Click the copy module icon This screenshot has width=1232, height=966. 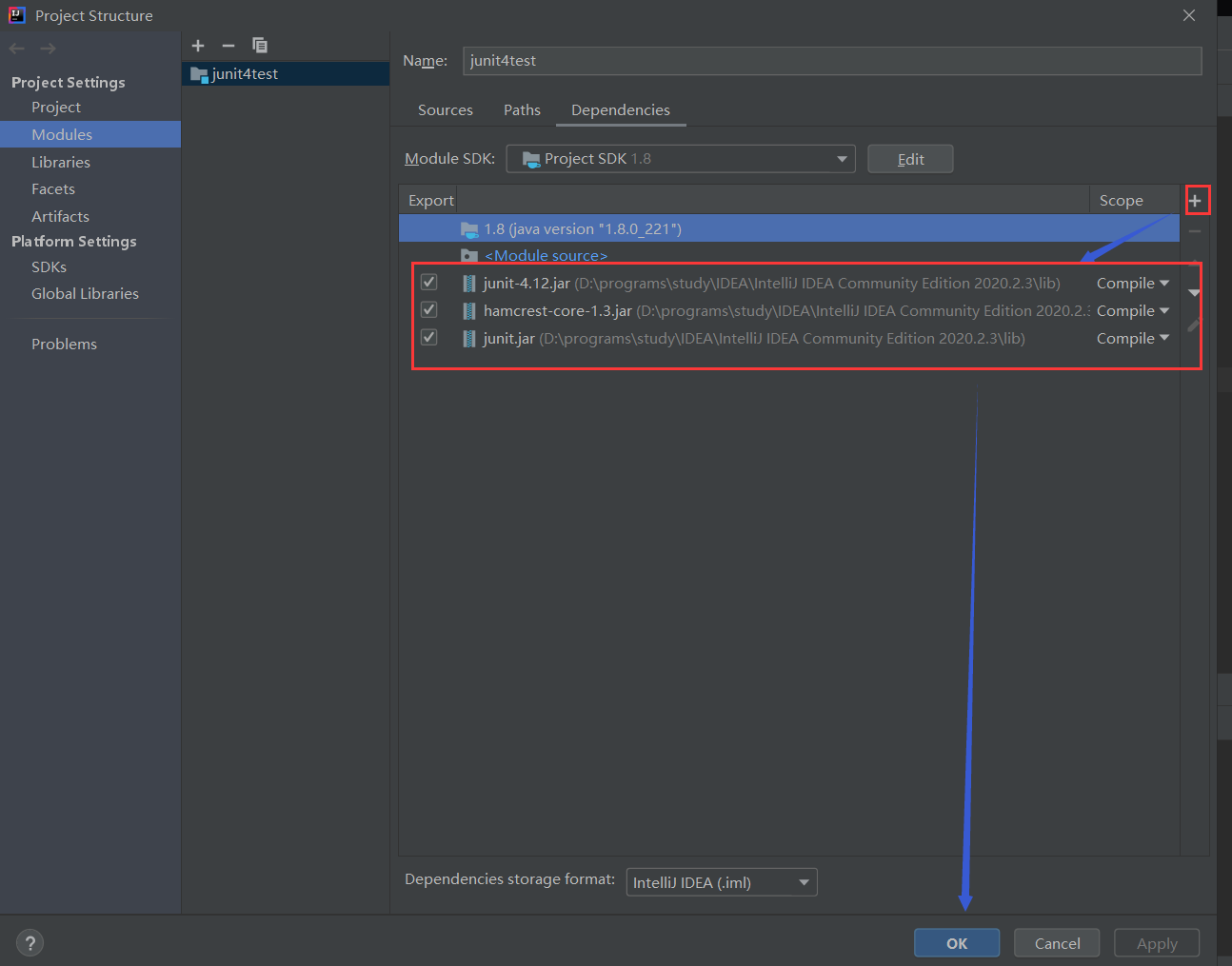point(259,46)
